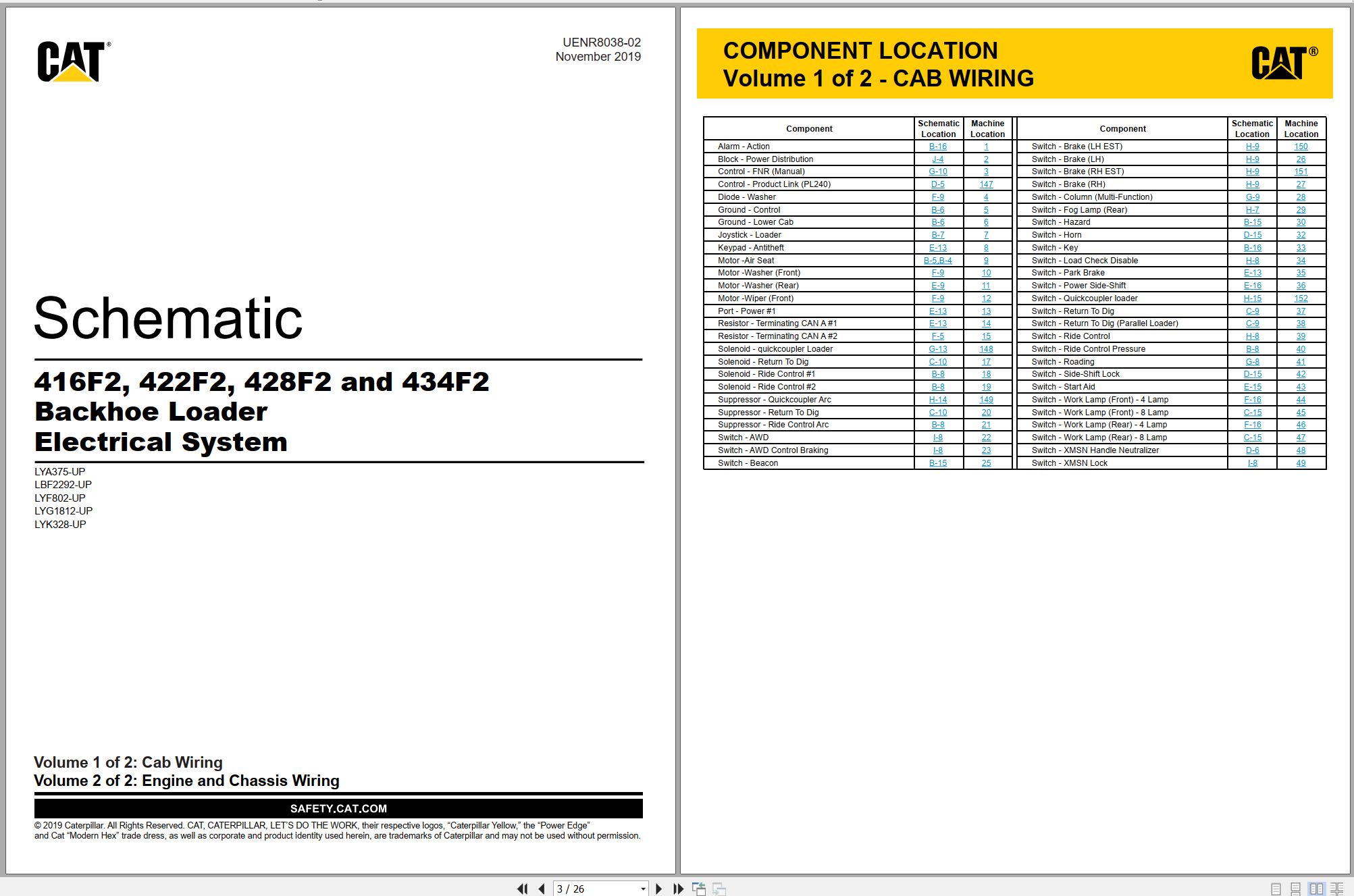Open Switch - Park Brake machine location 35
Screen dimensions: 1354x896
1301,273
